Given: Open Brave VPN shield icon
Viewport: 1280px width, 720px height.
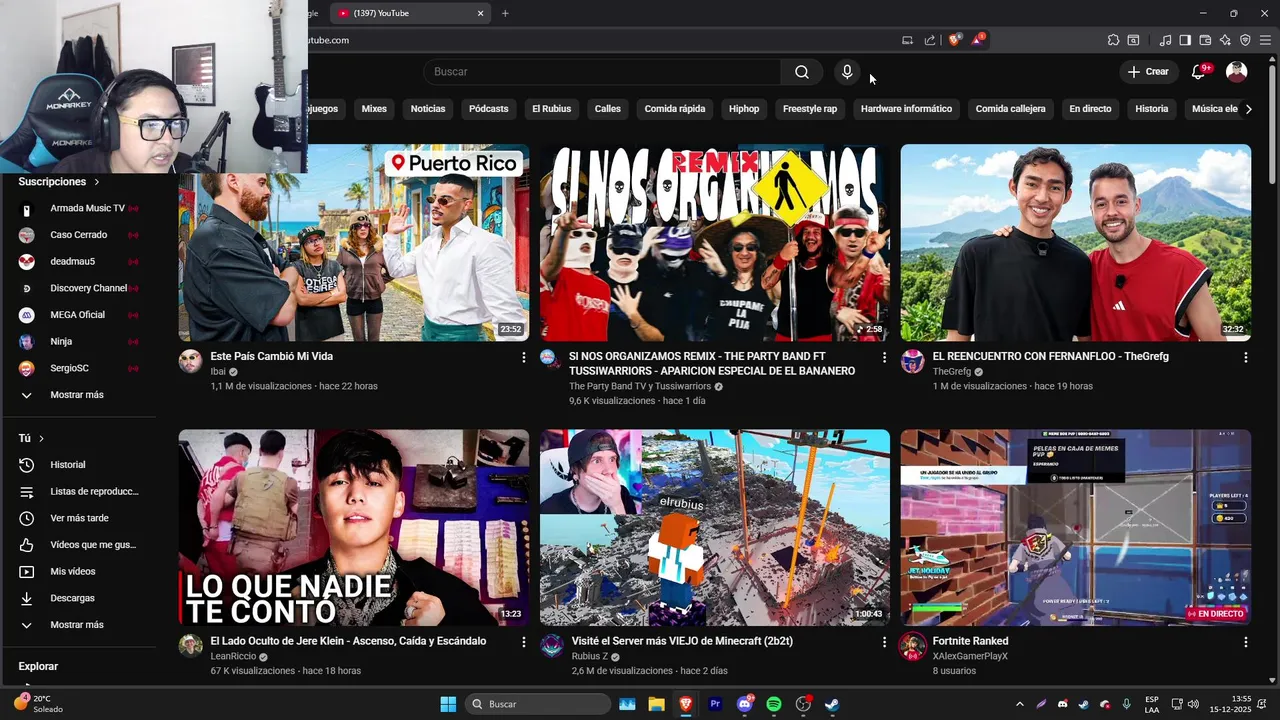Looking at the screenshot, I should click(1245, 40).
